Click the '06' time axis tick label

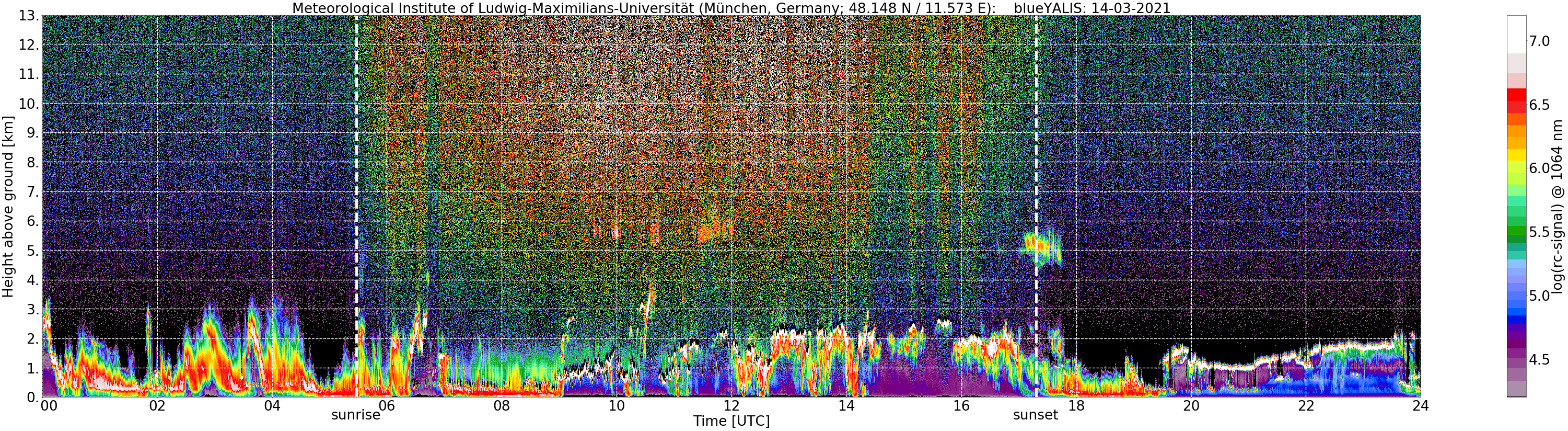click(x=387, y=405)
